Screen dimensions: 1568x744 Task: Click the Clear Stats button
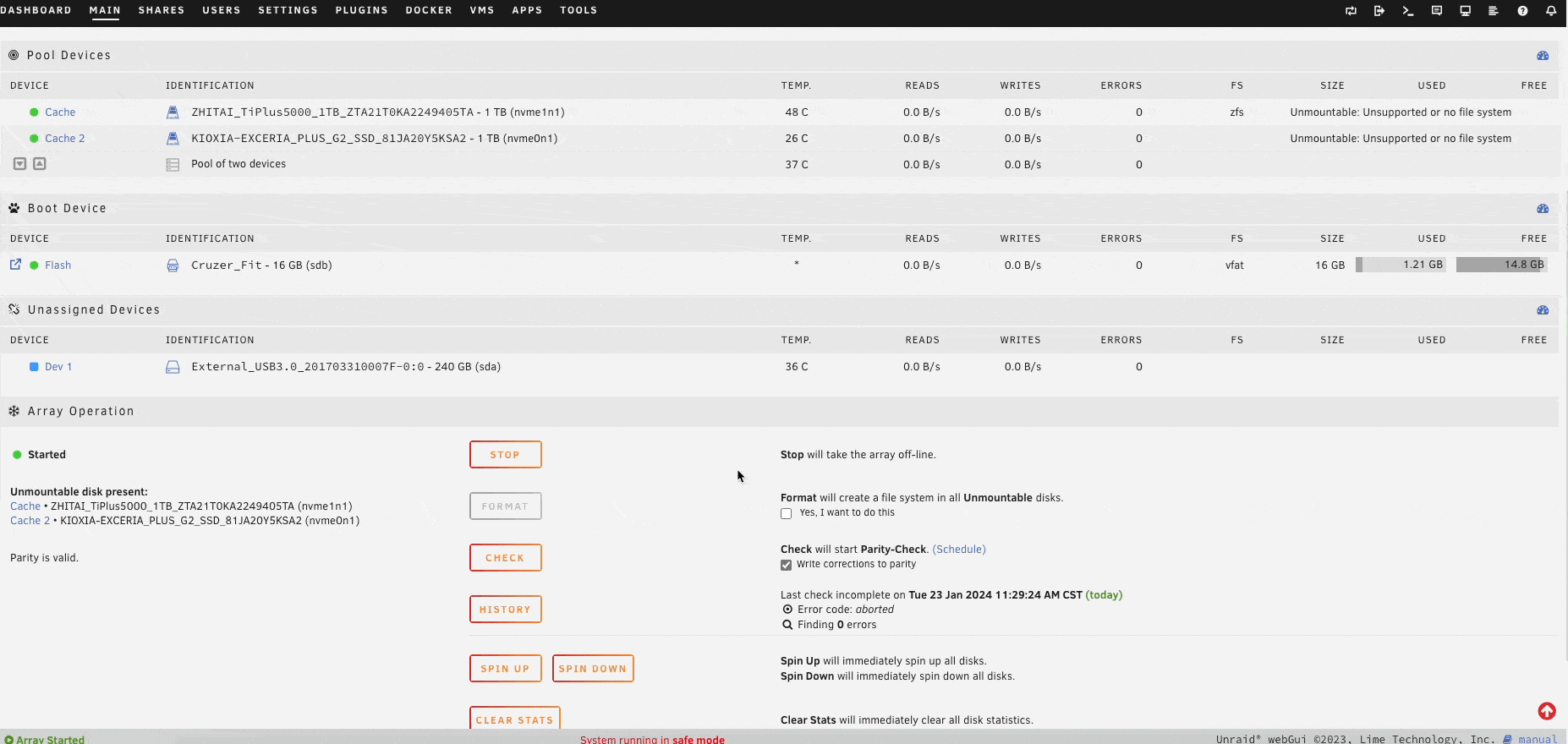point(515,719)
